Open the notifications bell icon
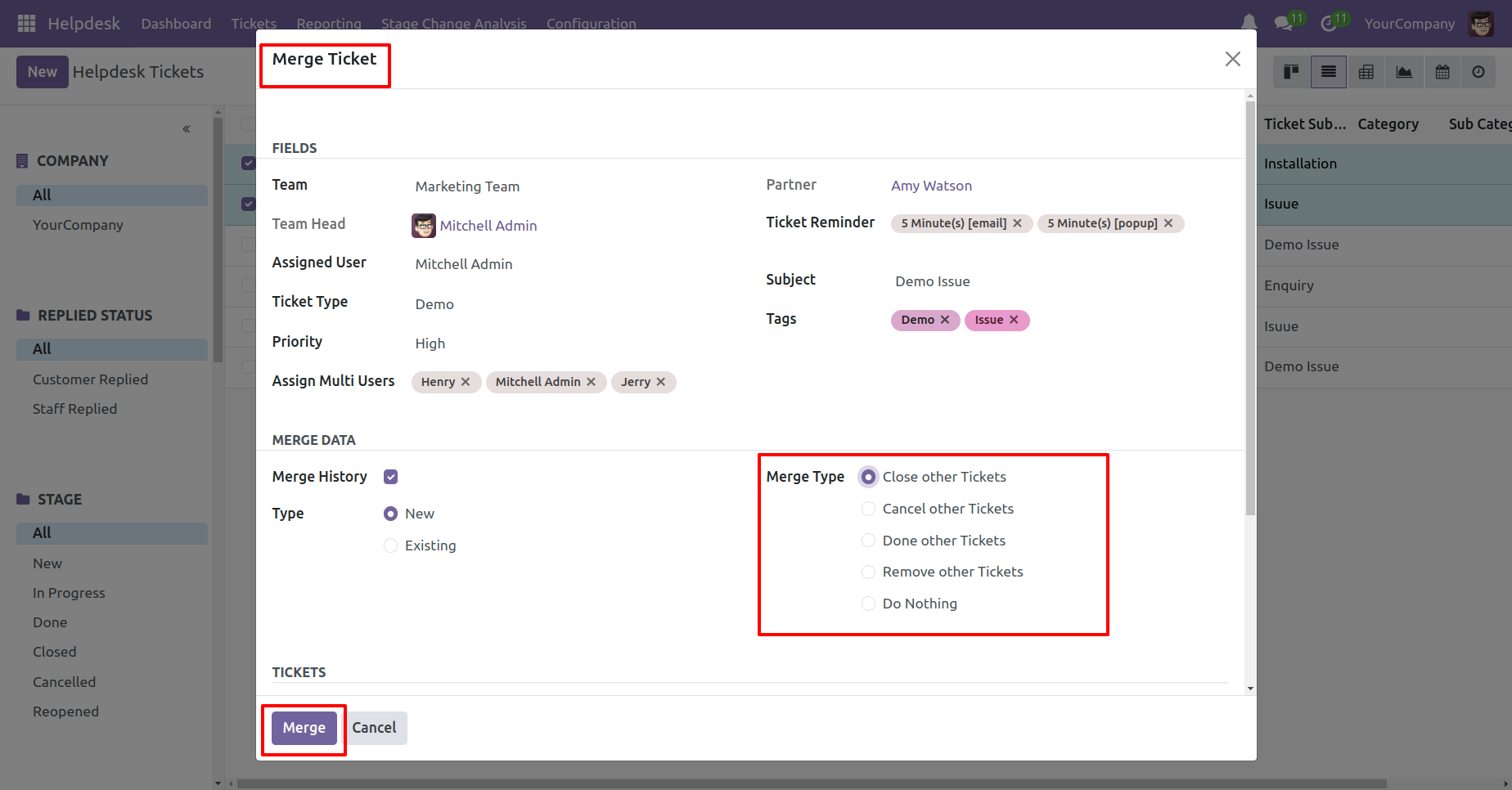Viewport: 1512px width, 790px height. (1249, 24)
